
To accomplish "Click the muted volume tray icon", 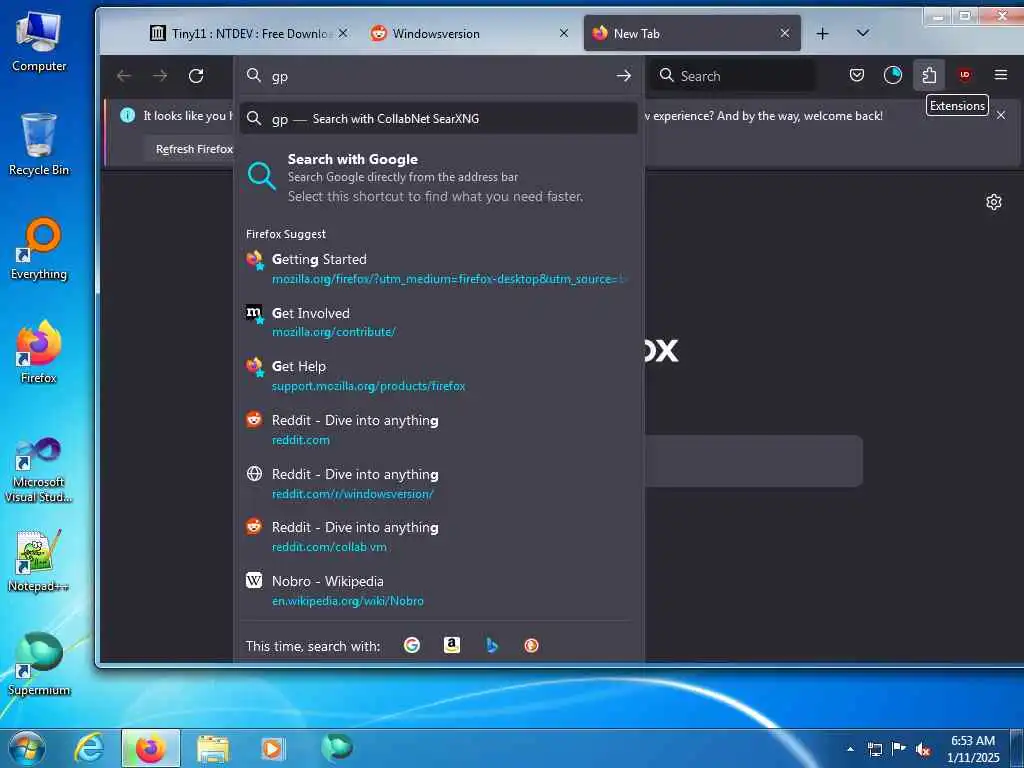I will click(922, 750).
